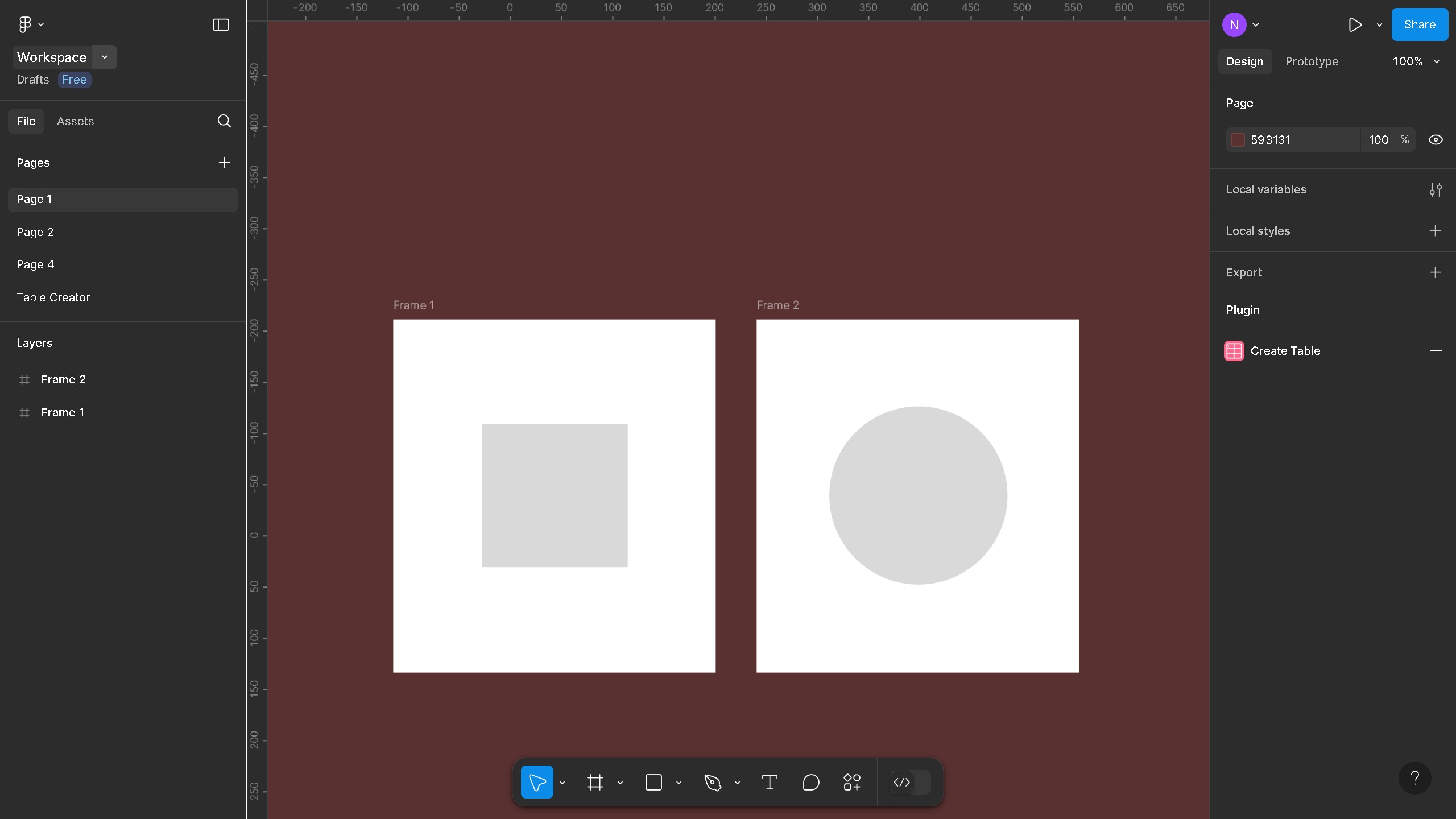Collapse the left sidebar panel
The height and width of the screenshot is (819, 1456).
[220, 24]
